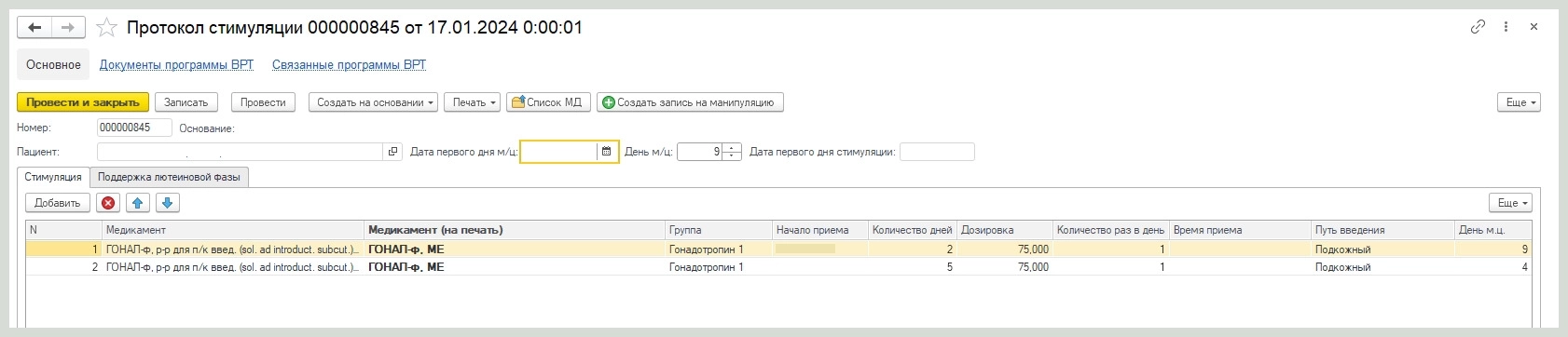1568x337 pixels.
Task: Click Количество дней value 5 in row 2
Action: (913, 267)
